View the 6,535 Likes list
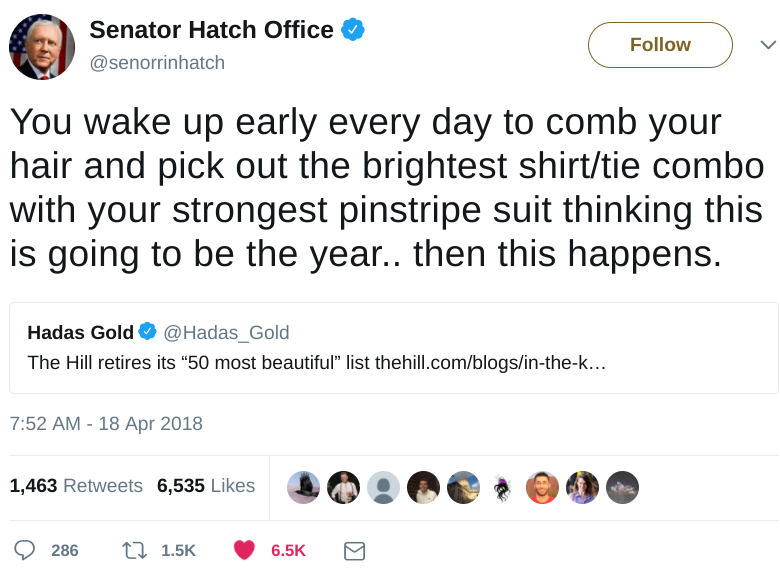The image size is (780, 576). [206, 485]
